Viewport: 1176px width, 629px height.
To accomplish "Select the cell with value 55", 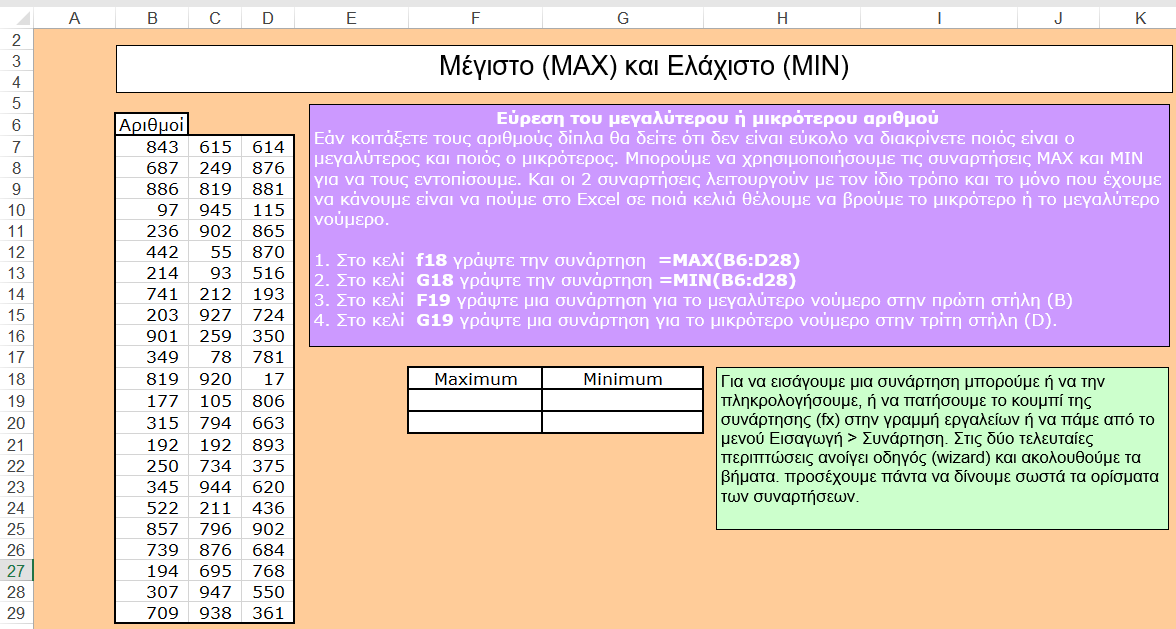I will [x=215, y=253].
